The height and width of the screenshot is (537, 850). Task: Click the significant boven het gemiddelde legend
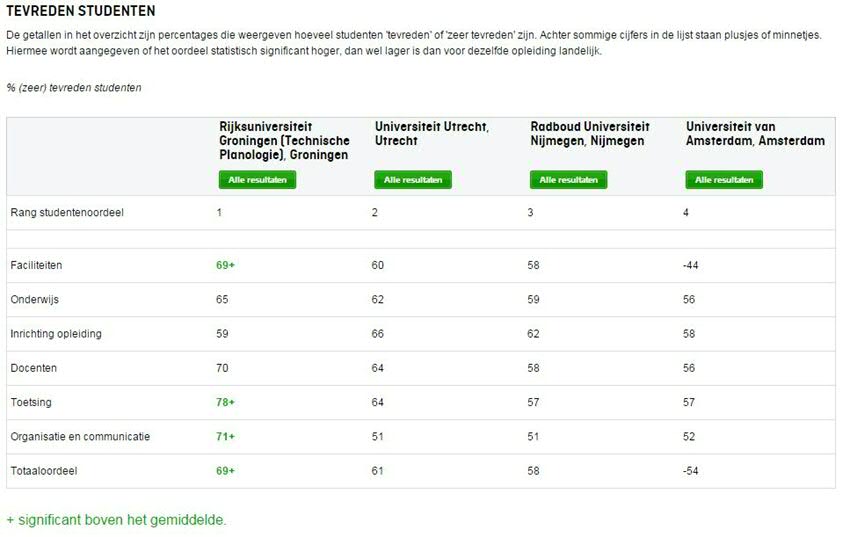[x=116, y=520]
